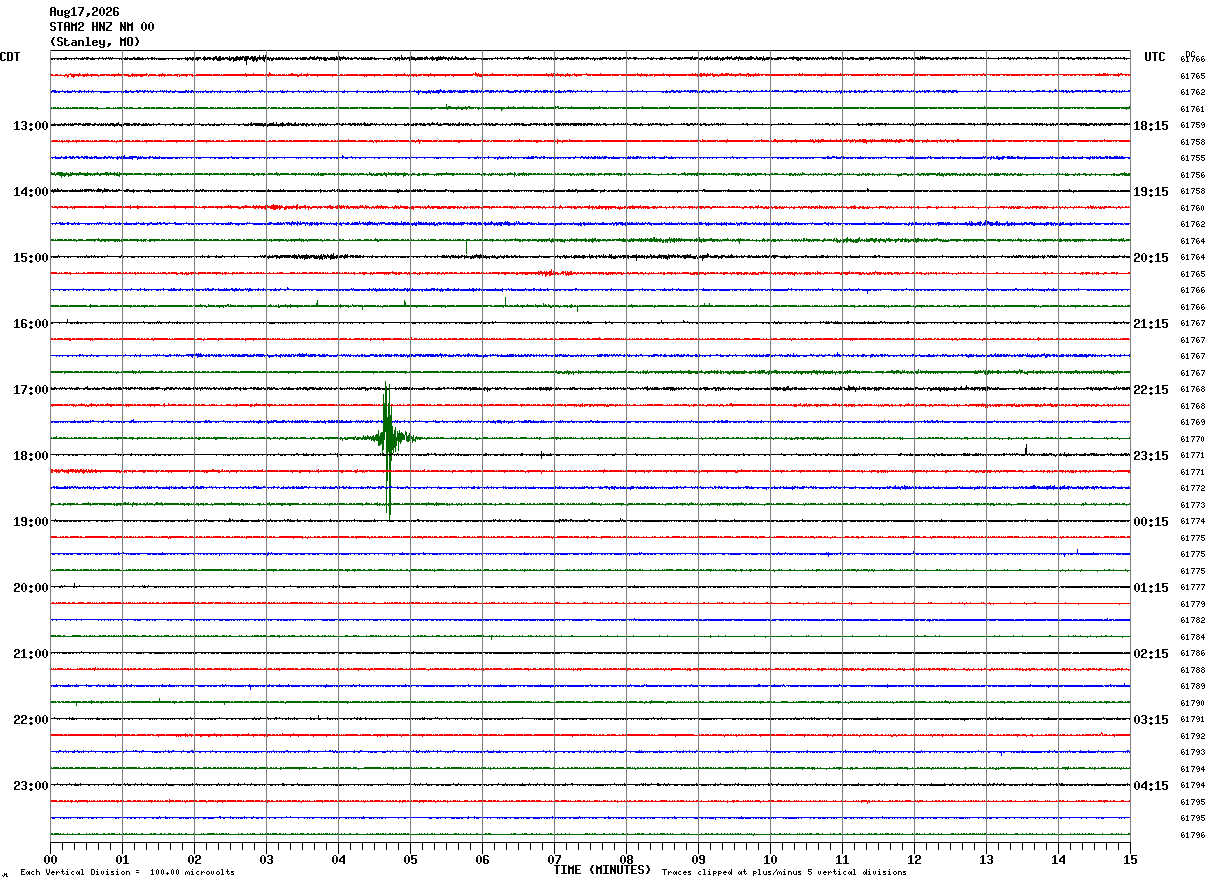
Task: Select the 21:00 CDT time label
Action: point(30,654)
